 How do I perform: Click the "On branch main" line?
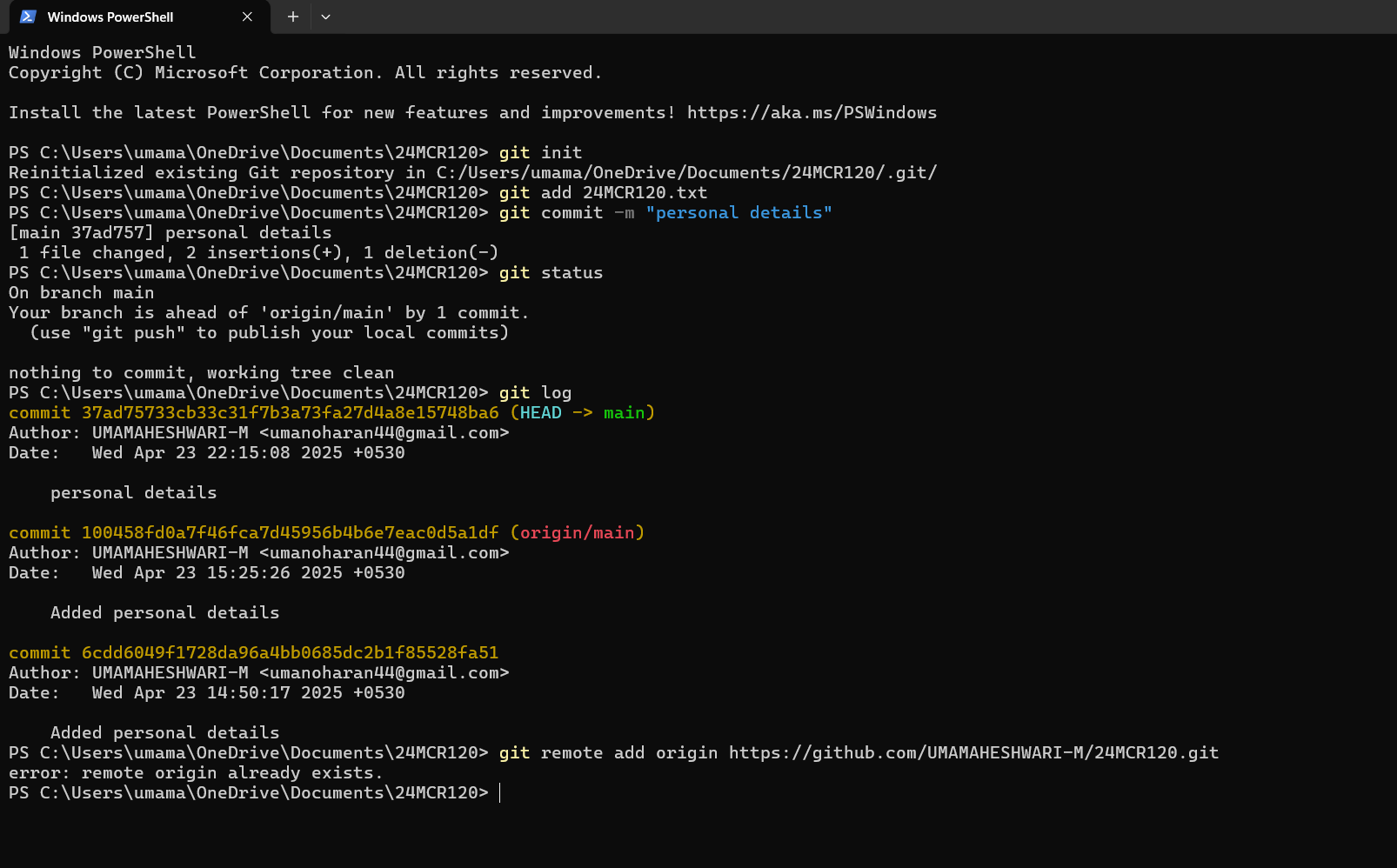pos(82,293)
